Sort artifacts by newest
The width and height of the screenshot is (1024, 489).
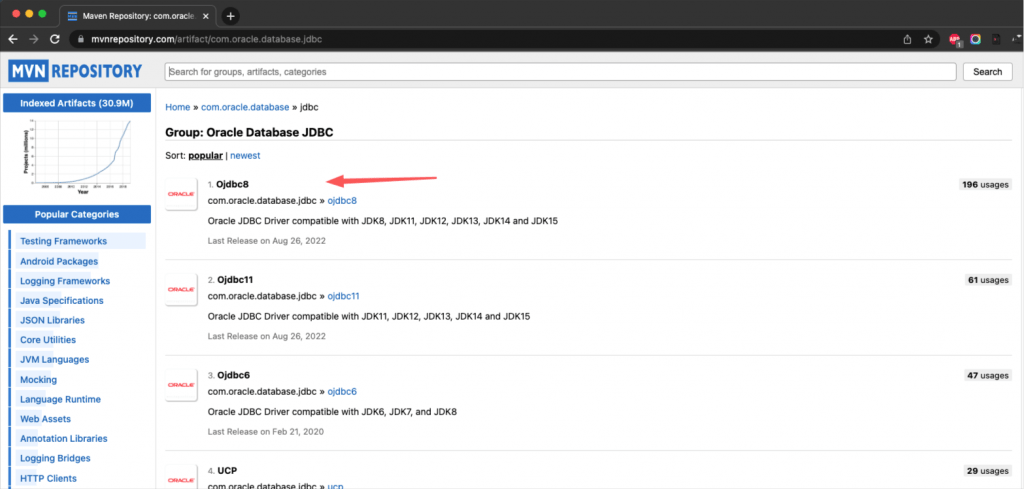pyautogui.click(x=245, y=155)
